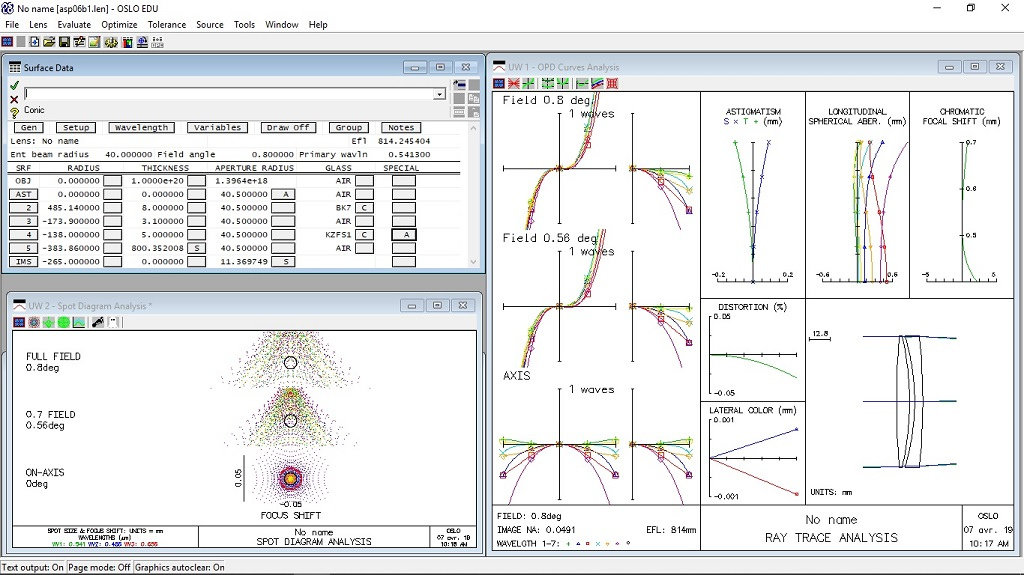Image resolution: width=1024 pixels, height=575 pixels.
Task: Click the globe icon in main toolbar
Action: point(142,42)
